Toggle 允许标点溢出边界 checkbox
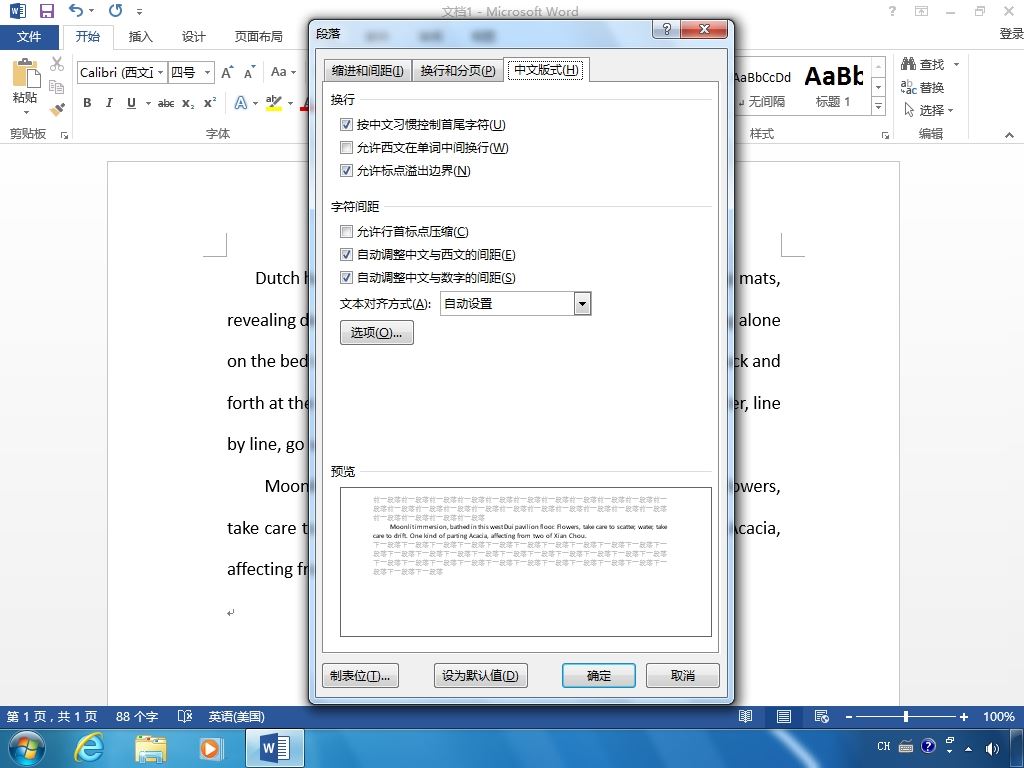This screenshot has height=768, width=1024. [x=346, y=170]
